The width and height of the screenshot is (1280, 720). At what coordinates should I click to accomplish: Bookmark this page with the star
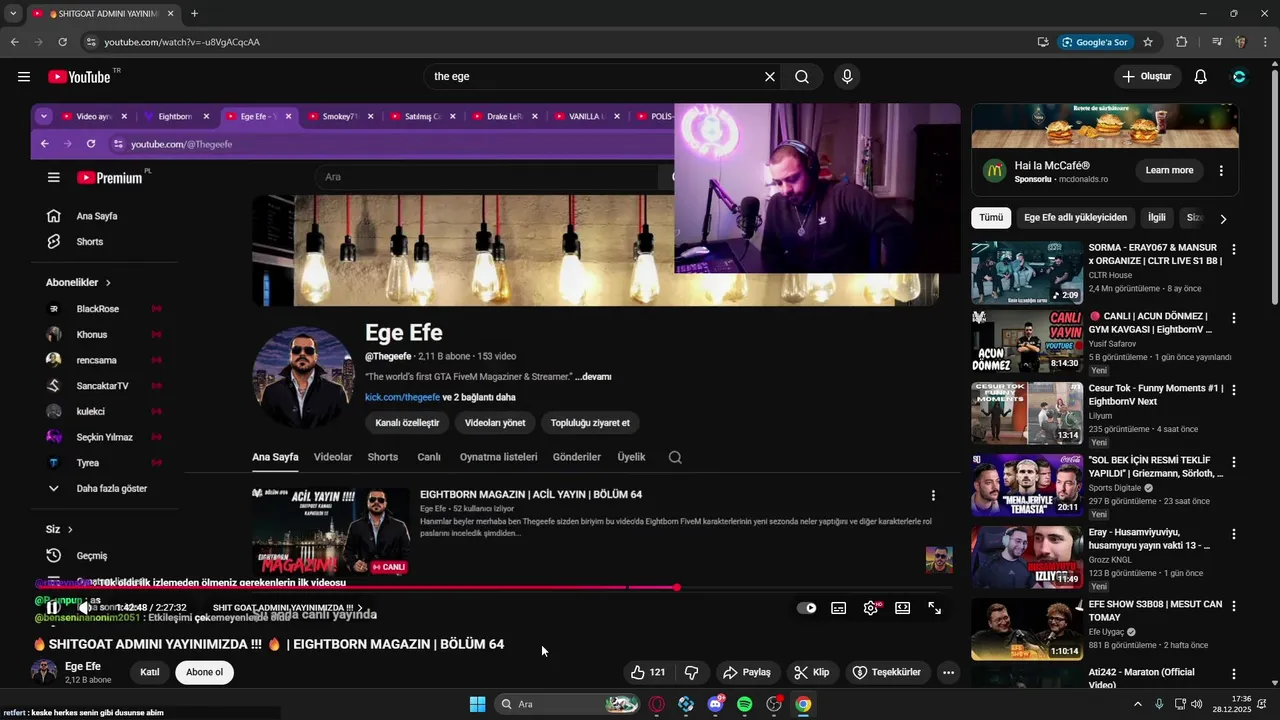point(1148,42)
